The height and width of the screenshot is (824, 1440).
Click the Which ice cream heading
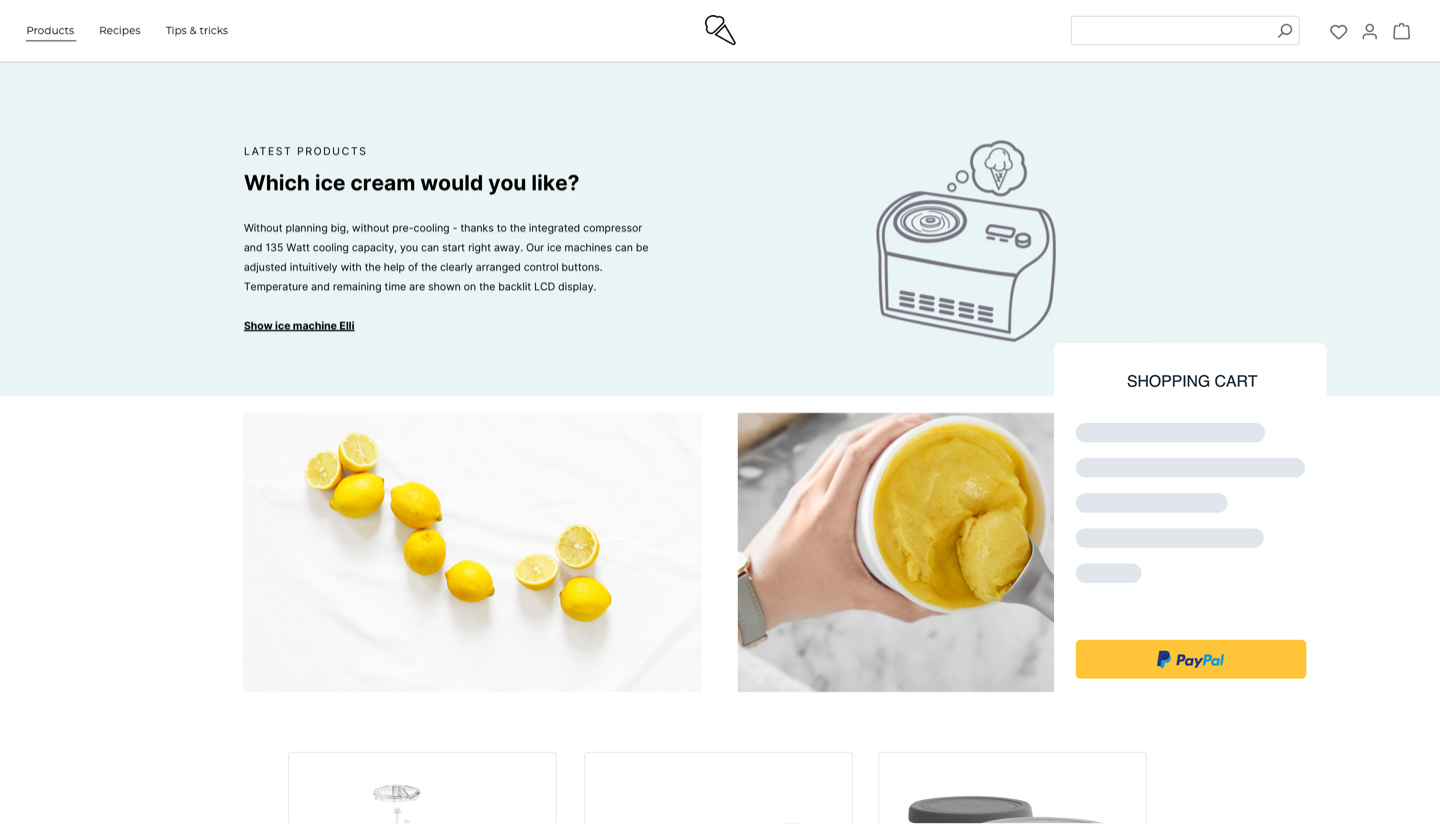point(411,183)
